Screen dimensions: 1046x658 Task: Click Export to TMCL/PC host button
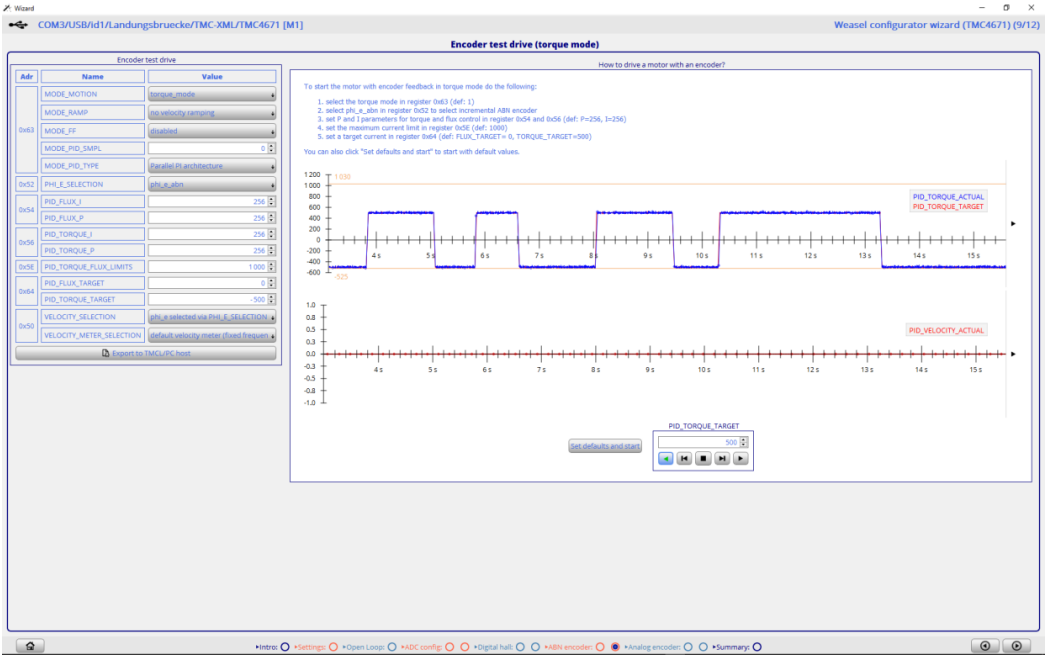[146, 353]
